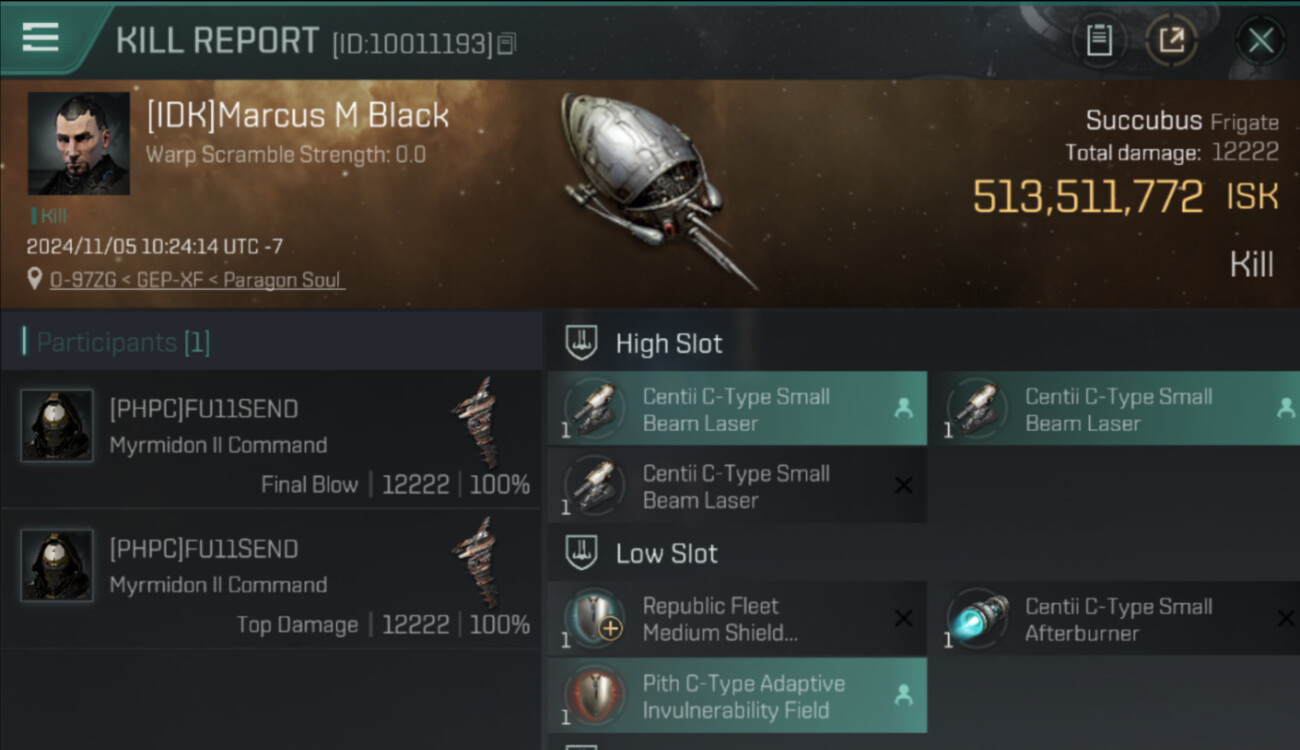Close the kill report window
This screenshot has width=1300, height=750.
[x=1260, y=41]
